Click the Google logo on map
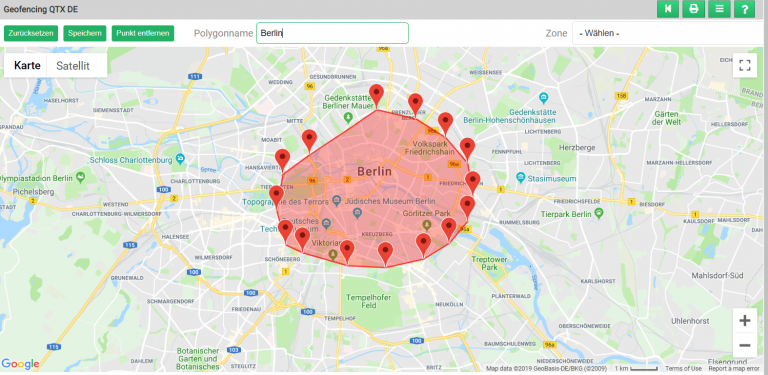768x375 pixels. click(x=20, y=364)
